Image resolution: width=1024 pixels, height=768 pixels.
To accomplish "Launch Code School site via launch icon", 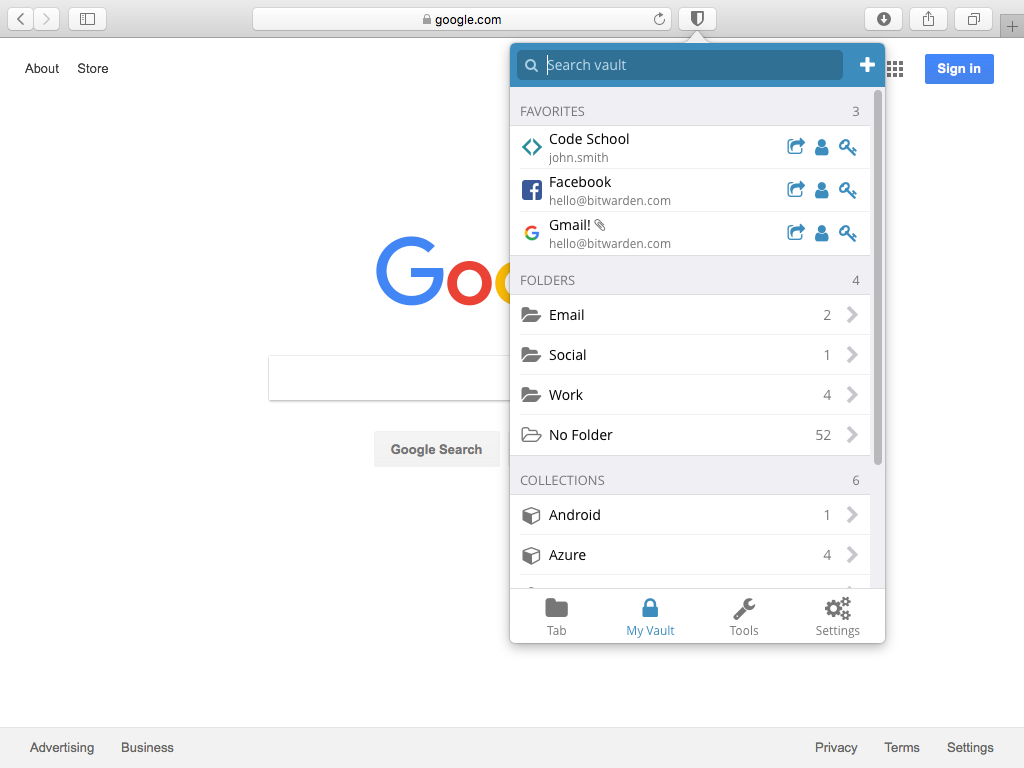I will pyautogui.click(x=795, y=146).
